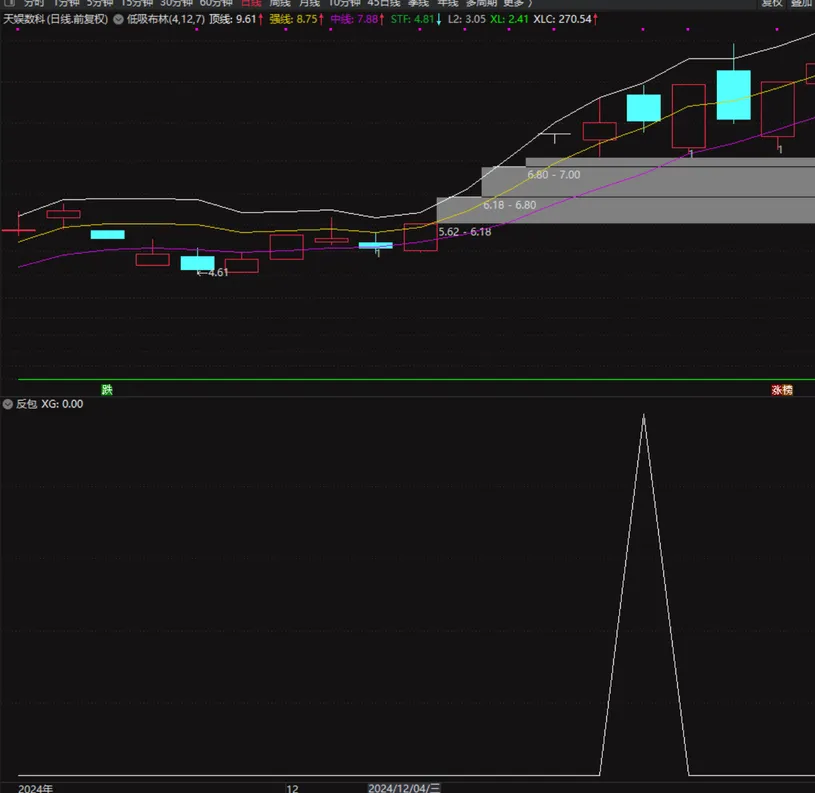The image size is (815, 793).
Task: Switch to the 60分钟 period tab
Action: point(216,3)
